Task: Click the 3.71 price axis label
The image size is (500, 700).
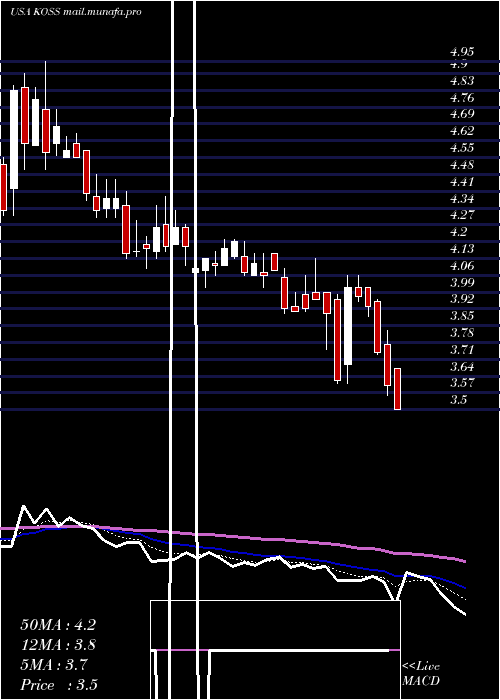Action: pyautogui.click(x=462, y=349)
